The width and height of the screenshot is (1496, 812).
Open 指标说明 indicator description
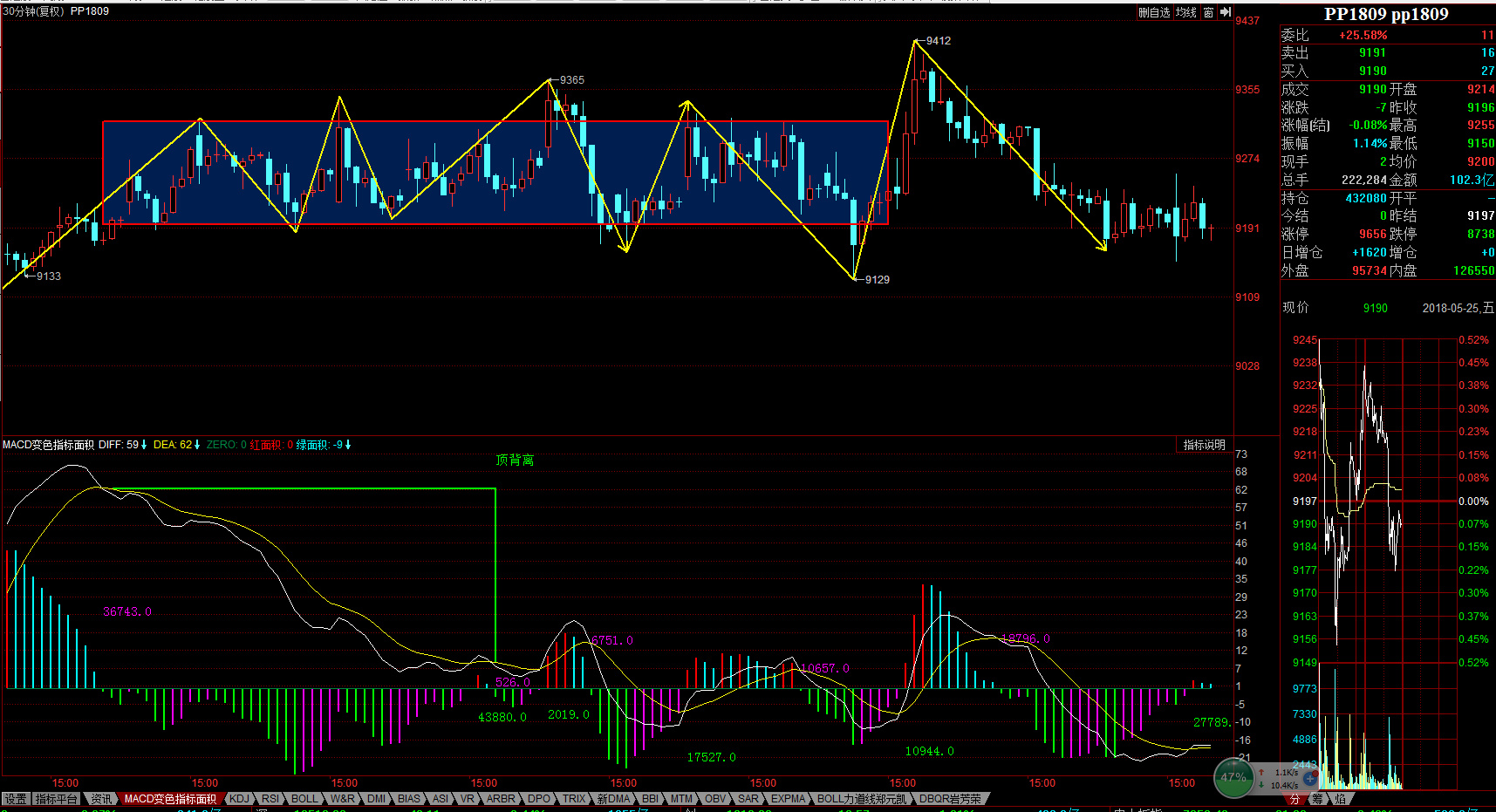(1204, 445)
